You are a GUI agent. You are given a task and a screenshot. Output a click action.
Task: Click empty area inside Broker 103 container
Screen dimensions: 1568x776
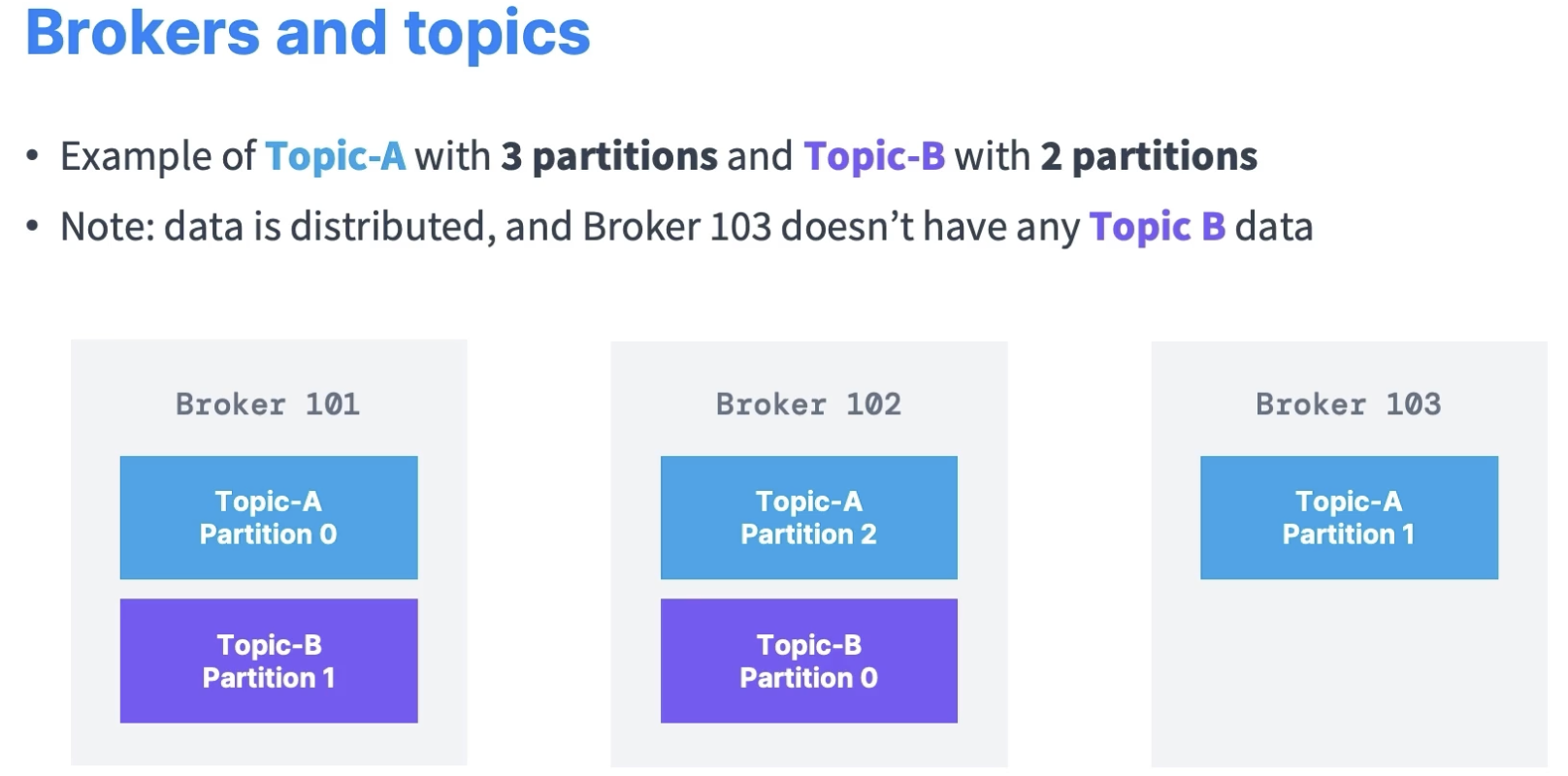point(1349,669)
